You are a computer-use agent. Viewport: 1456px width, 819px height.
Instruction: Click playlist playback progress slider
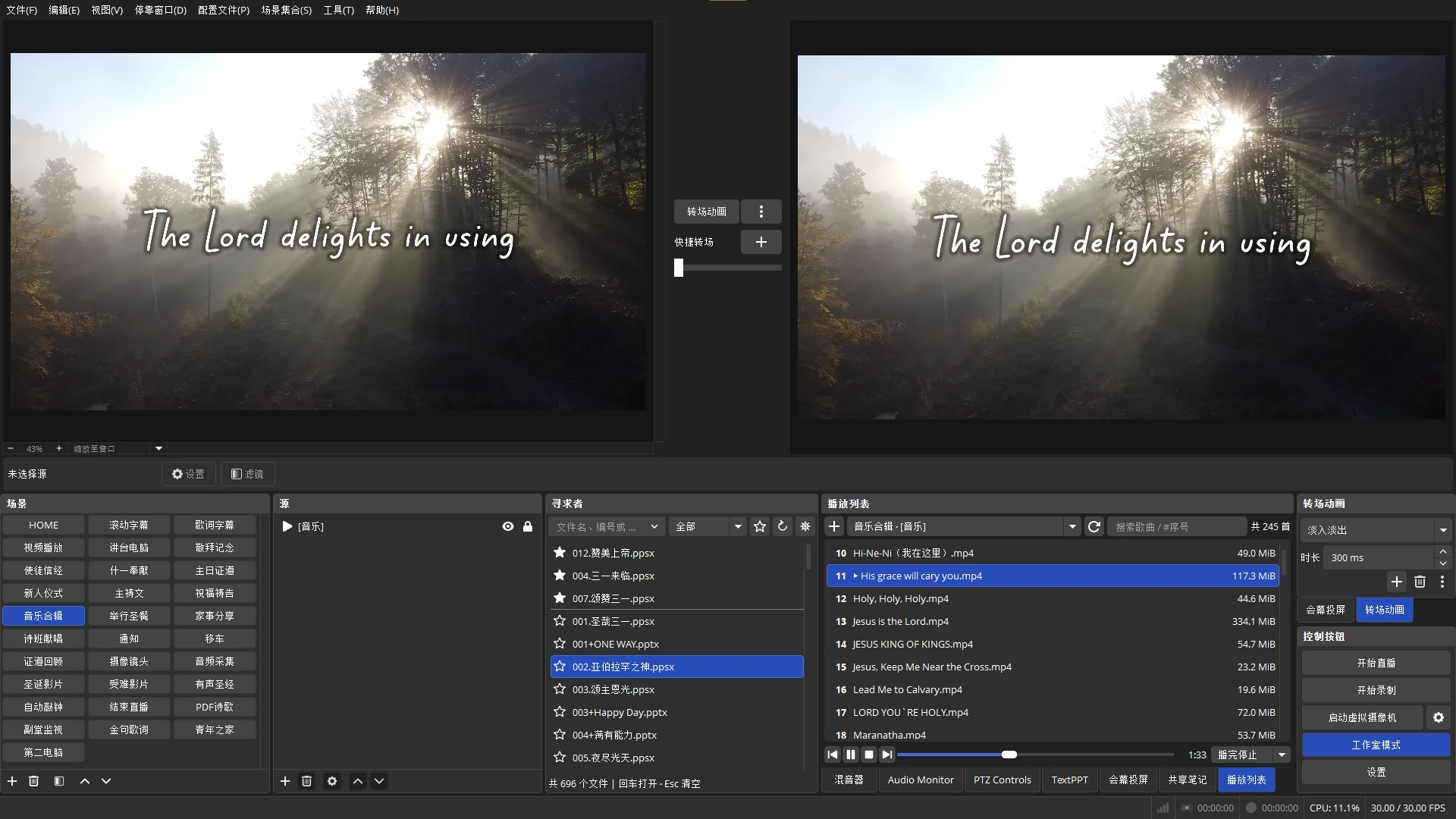pyautogui.click(x=1036, y=755)
